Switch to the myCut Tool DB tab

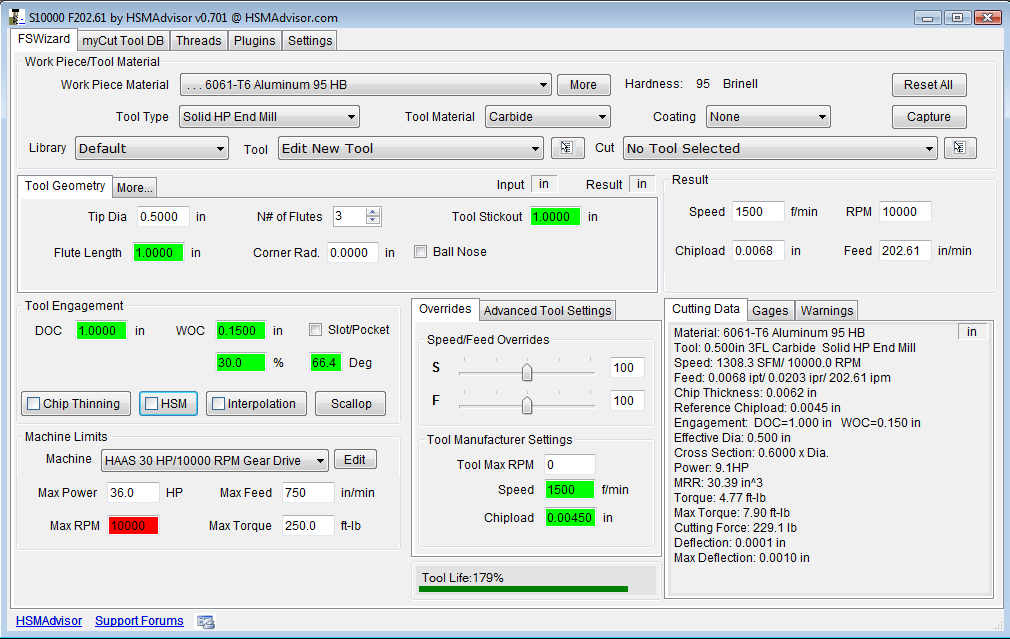pos(123,40)
